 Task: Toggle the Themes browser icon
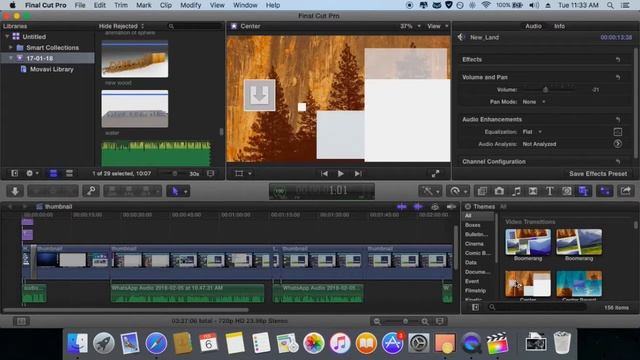pyautogui.click(x=584, y=191)
